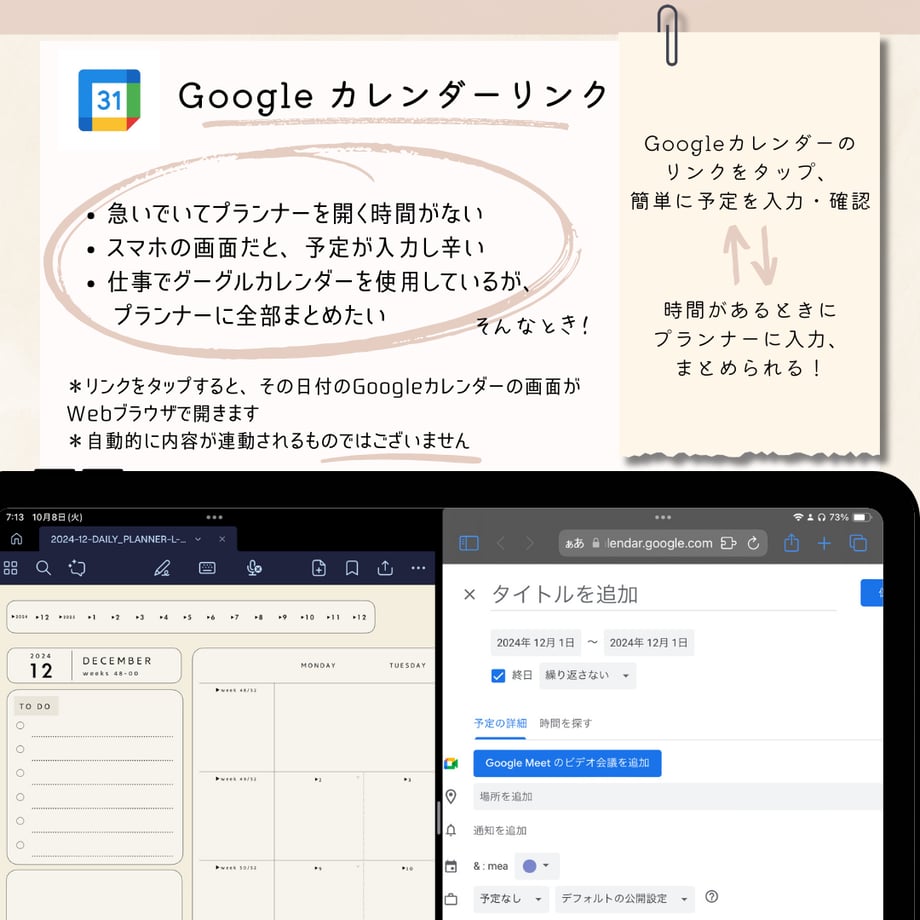The width and height of the screenshot is (920, 920).
Task: Jump to the ▸2024 year link in planner
Action: click(x=19, y=617)
